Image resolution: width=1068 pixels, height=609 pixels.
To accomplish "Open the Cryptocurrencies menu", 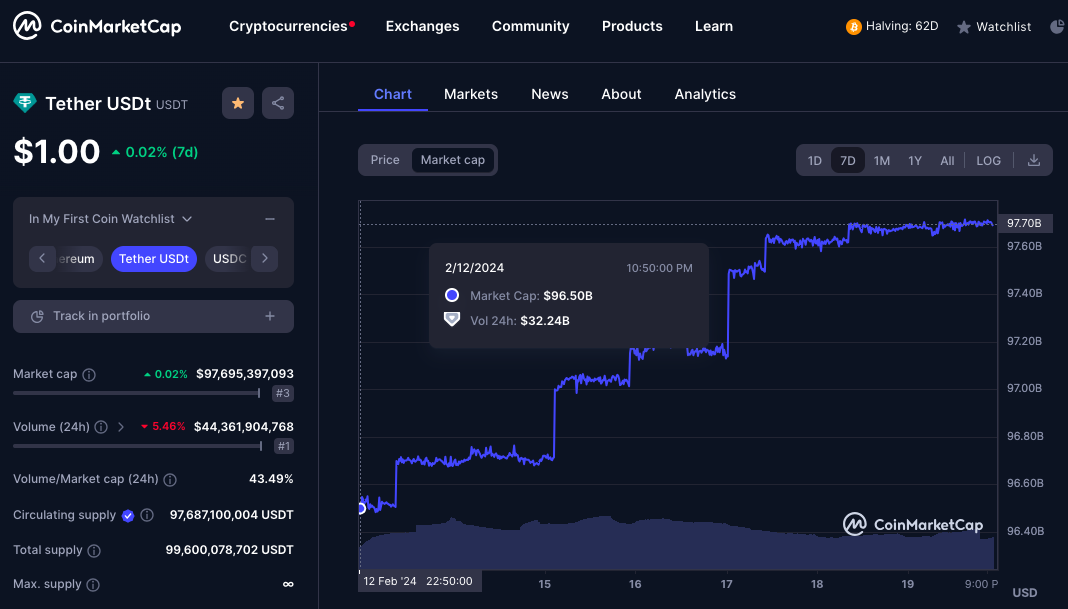I will click(288, 27).
